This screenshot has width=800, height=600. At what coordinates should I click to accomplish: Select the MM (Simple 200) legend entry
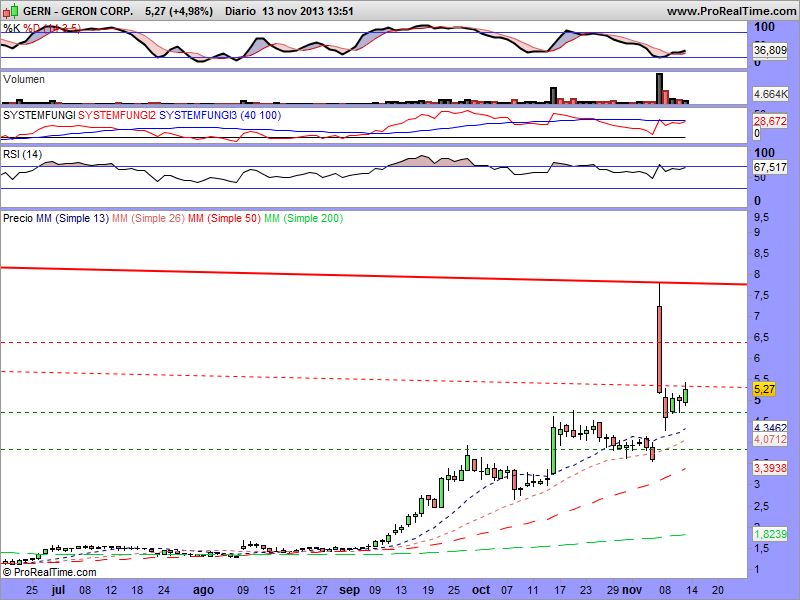(x=304, y=218)
